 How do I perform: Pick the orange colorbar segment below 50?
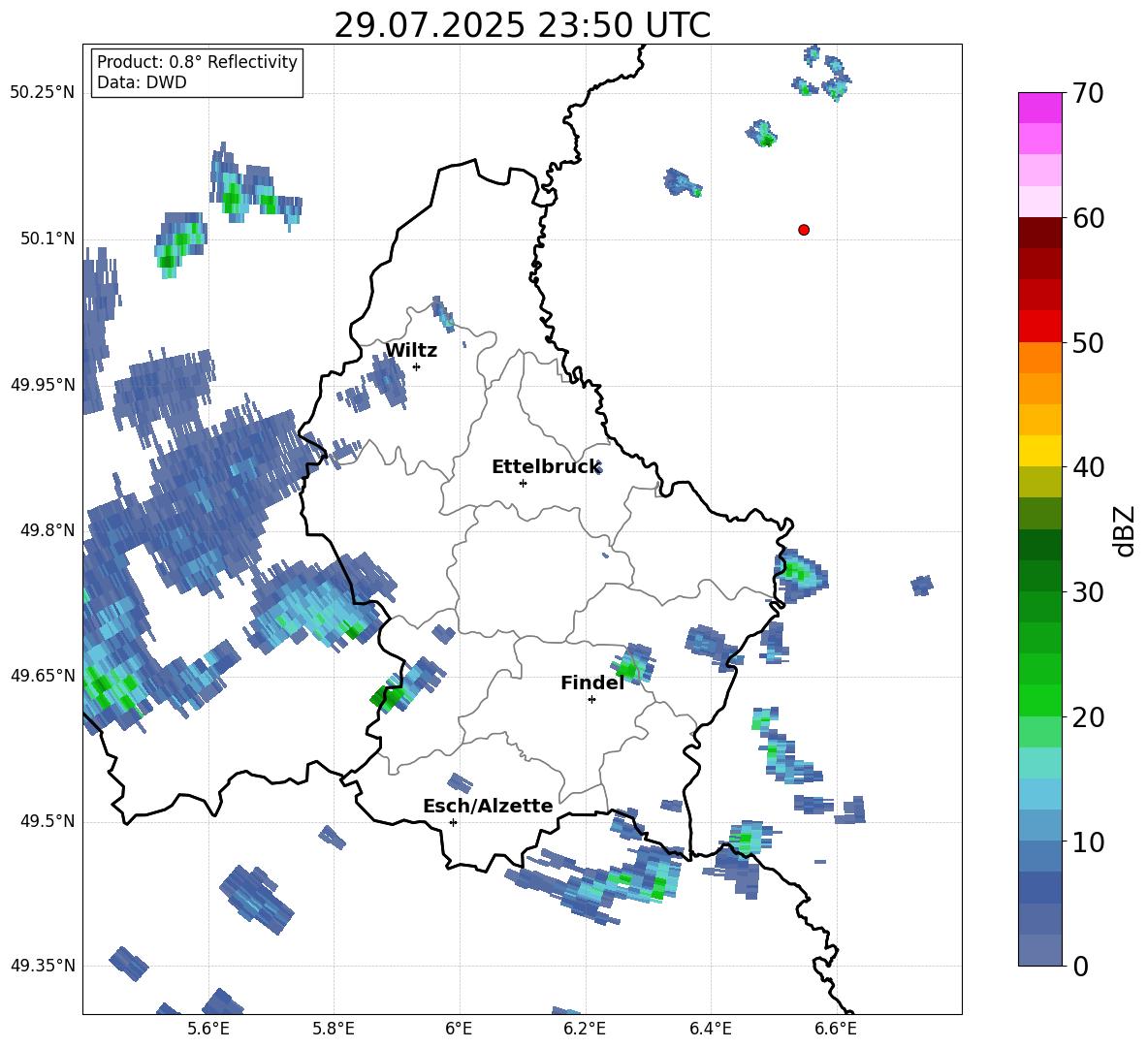pos(1039,358)
